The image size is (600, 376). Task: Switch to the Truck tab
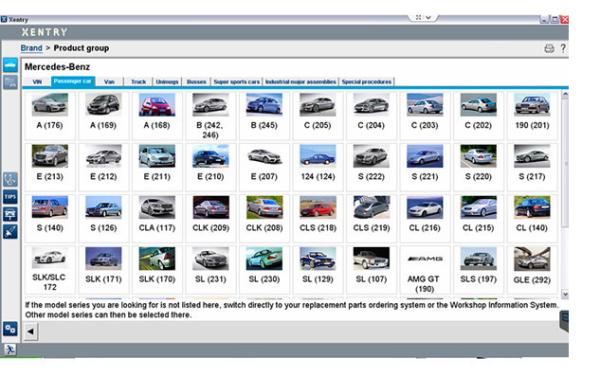[x=138, y=82]
